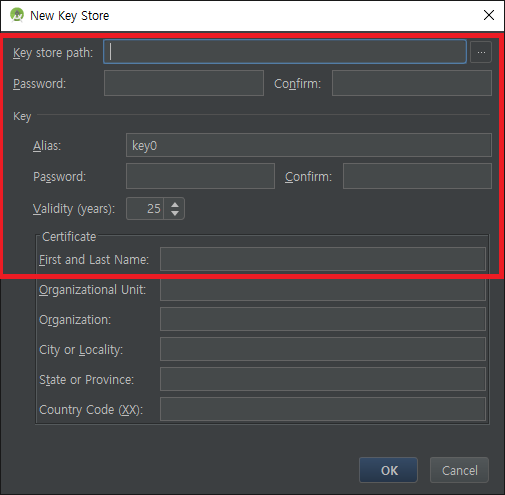
Task: Click the Country Code (XX) field
Action: click(323, 409)
